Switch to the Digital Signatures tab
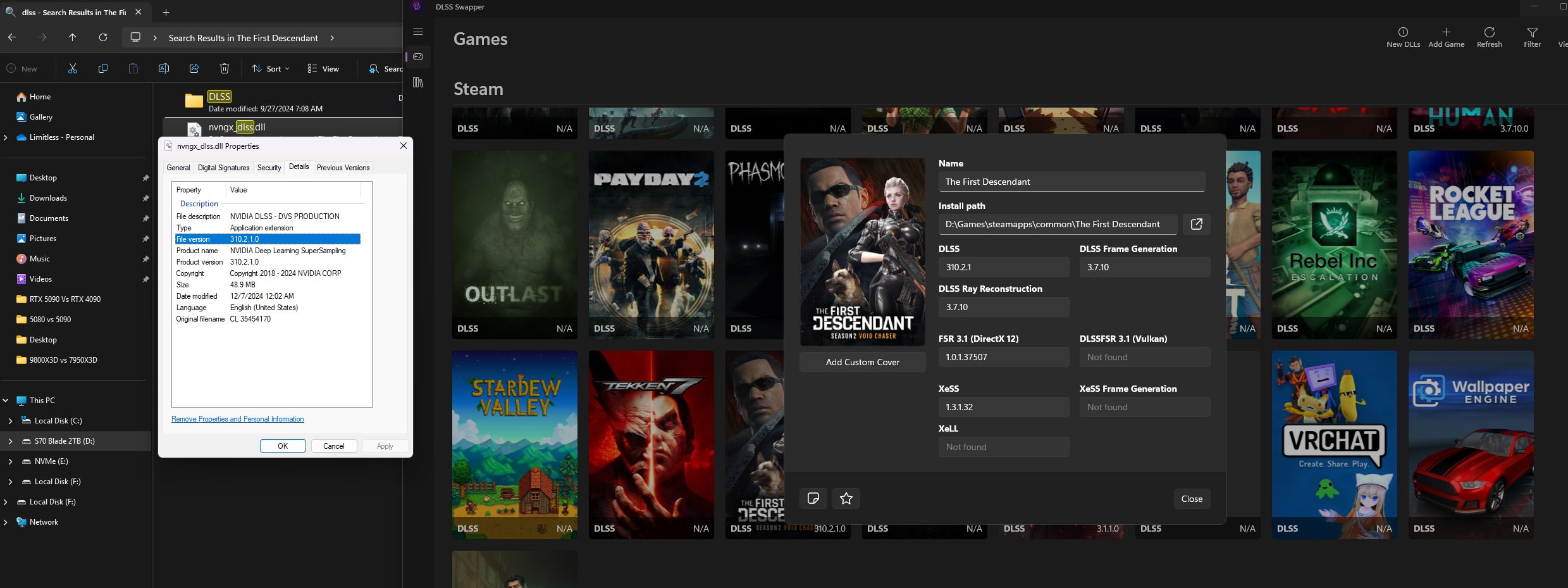Screen dimensions: 1568x588 pyautogui.click(x=224, y=168)
